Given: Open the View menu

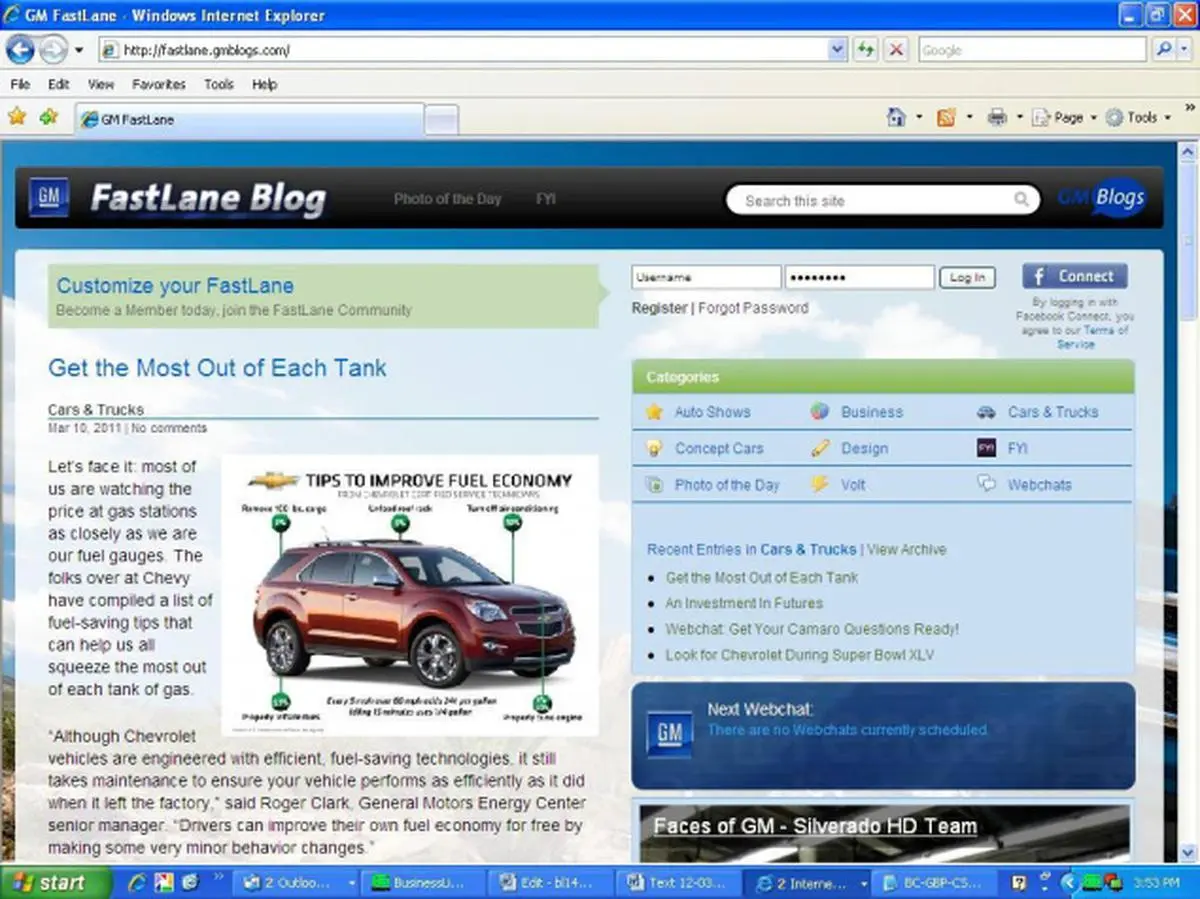Looking at the screenshot, I should point(101,84).
